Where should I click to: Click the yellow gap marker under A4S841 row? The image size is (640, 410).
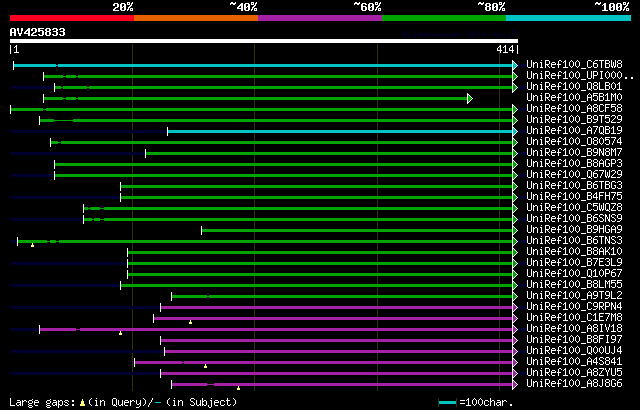click(206, 366)
